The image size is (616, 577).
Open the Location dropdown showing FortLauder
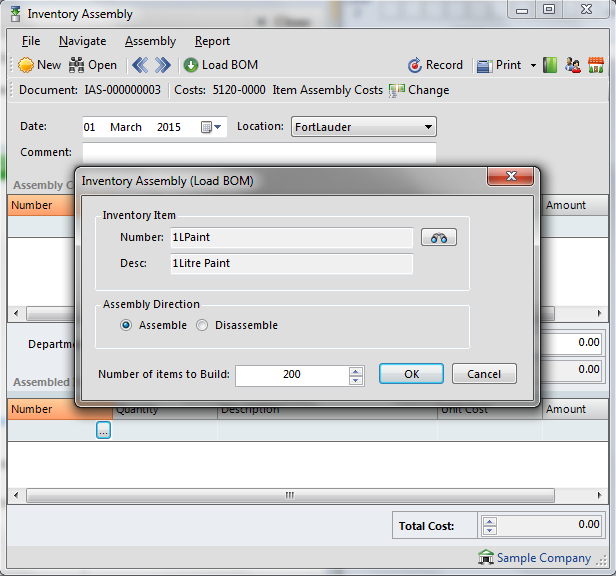pos(429,127)
